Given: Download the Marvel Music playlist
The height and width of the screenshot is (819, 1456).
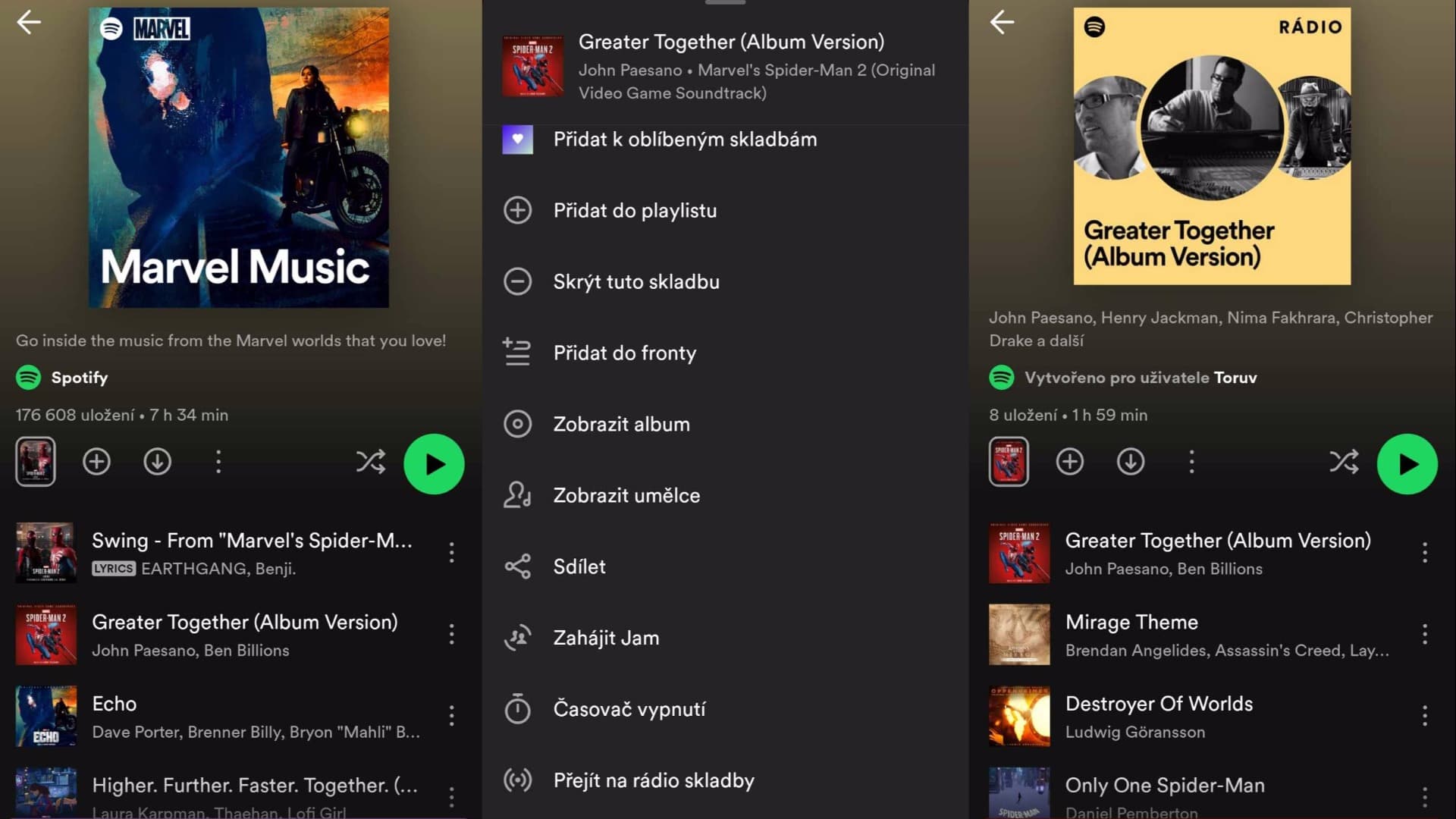Looking at the screenshot, I should [x=157, y=461].
